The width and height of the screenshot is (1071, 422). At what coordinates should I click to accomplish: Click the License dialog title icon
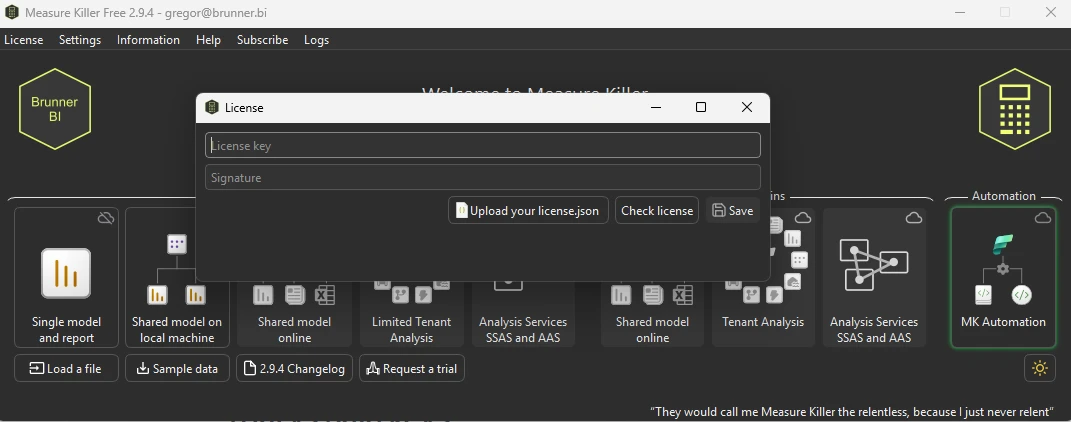pos(212,108)
